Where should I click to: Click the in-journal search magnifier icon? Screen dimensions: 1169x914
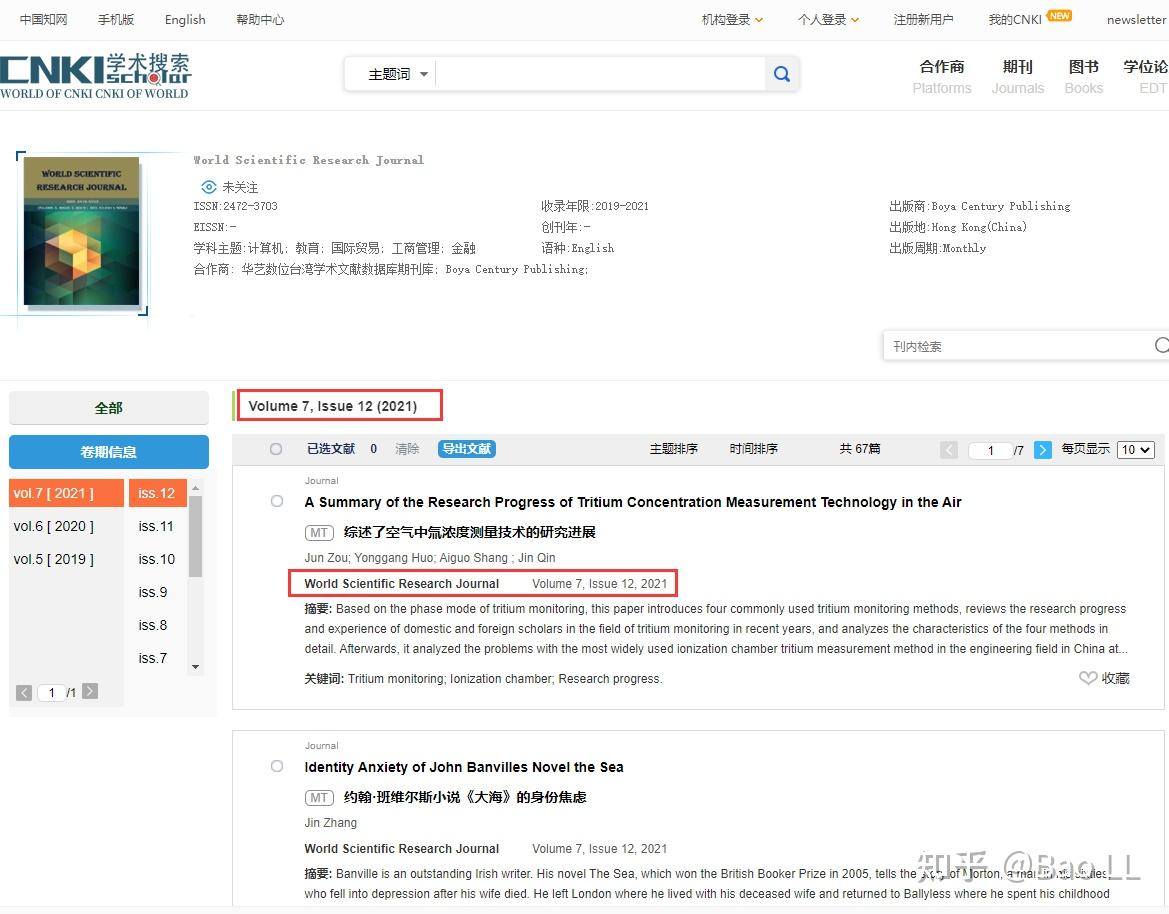click(1162, 345)
